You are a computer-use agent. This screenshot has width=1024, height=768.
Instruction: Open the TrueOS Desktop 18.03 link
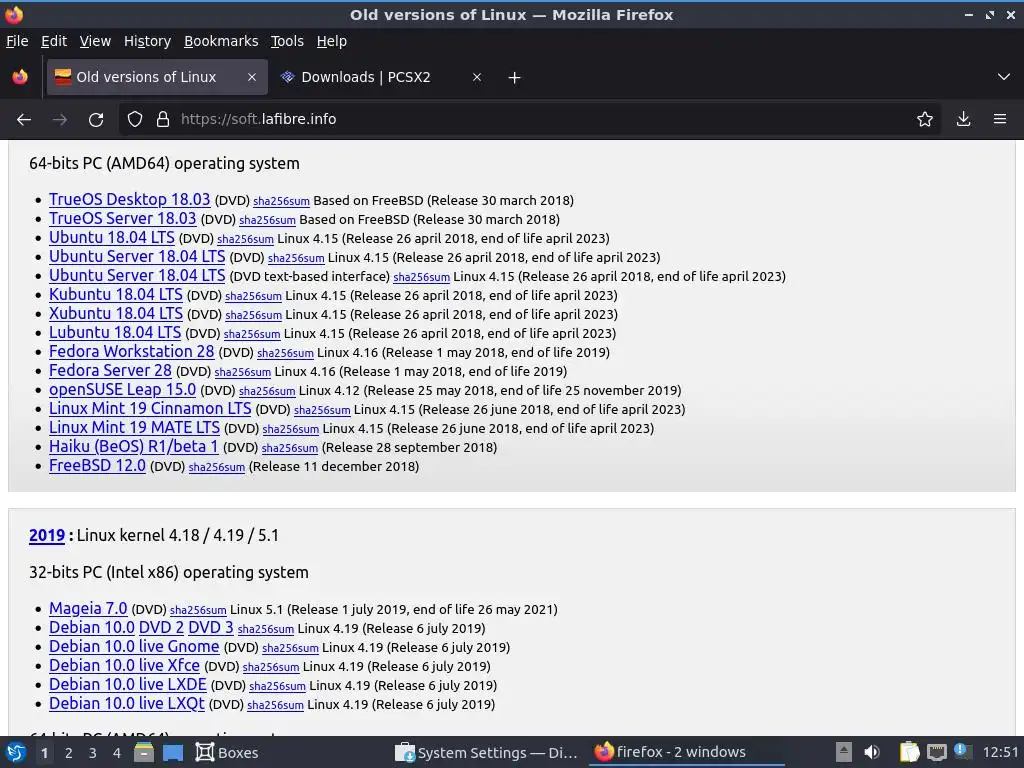[x=129, y=199]
